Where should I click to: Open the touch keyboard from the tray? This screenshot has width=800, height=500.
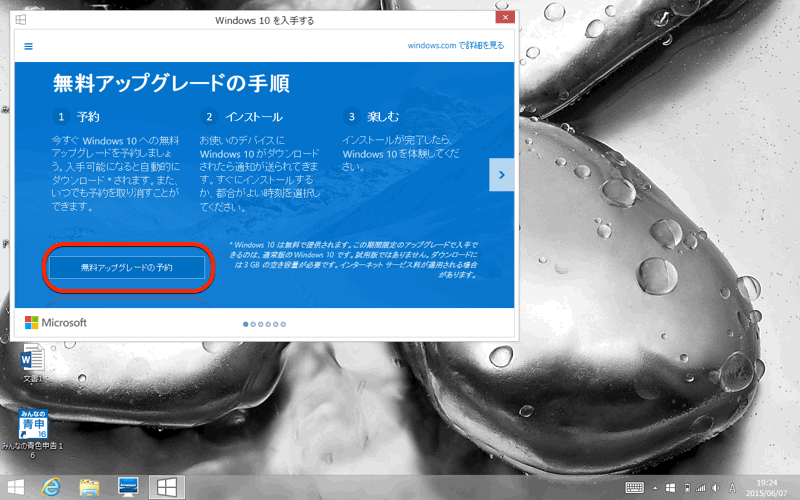[x=634, y=487]
